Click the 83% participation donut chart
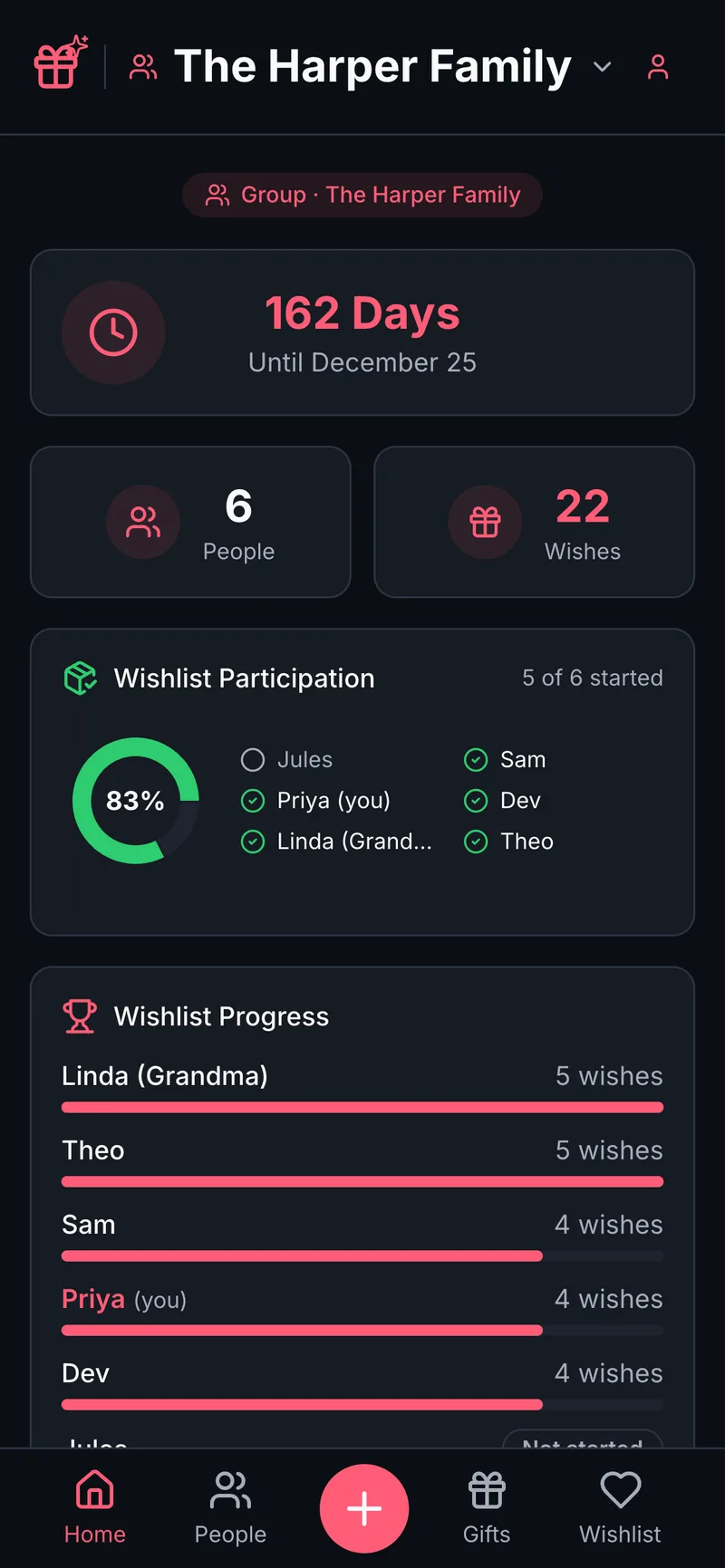Screen dimensions: 725x1568 (136, 801)
